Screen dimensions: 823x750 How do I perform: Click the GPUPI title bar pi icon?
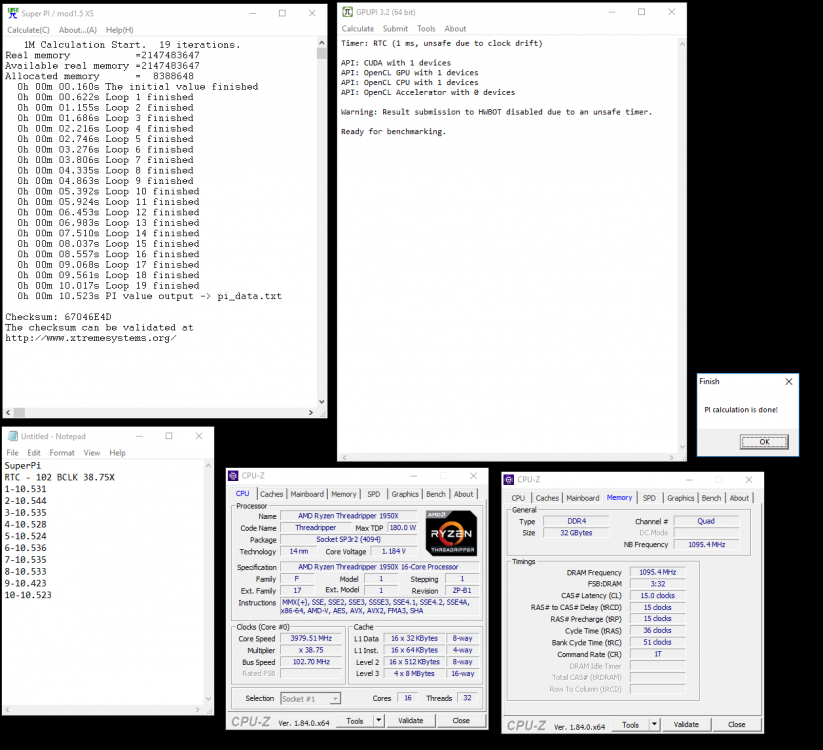click(347, 12)
